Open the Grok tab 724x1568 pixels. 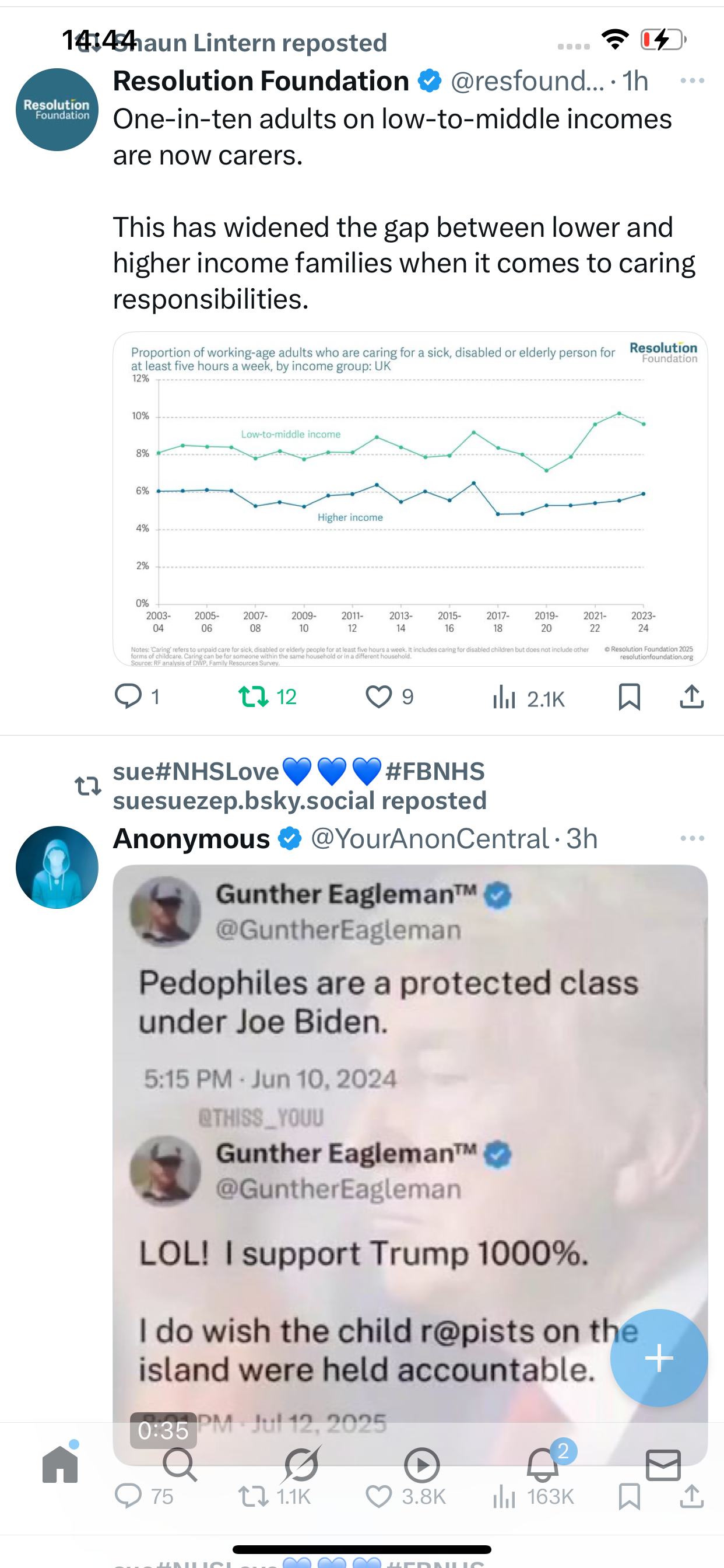point(301,1465)
